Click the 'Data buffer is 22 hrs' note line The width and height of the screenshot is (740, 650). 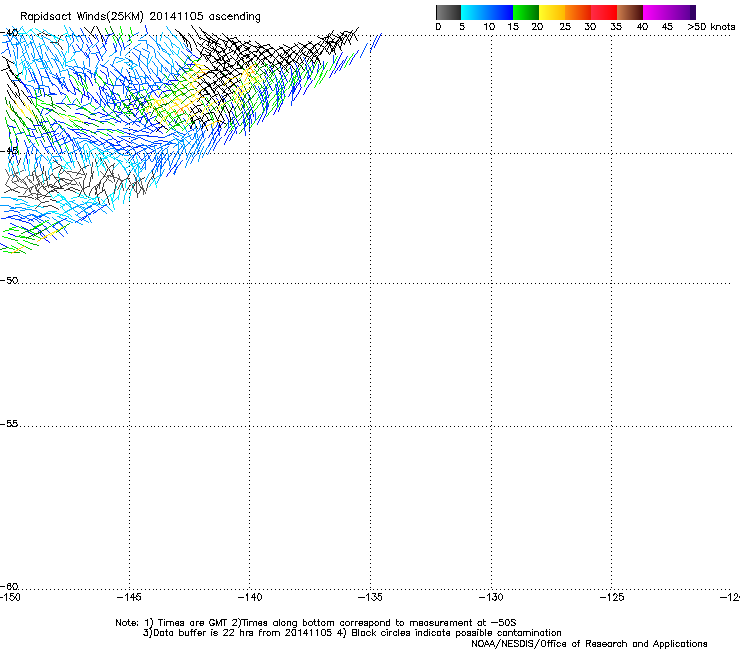352,633
